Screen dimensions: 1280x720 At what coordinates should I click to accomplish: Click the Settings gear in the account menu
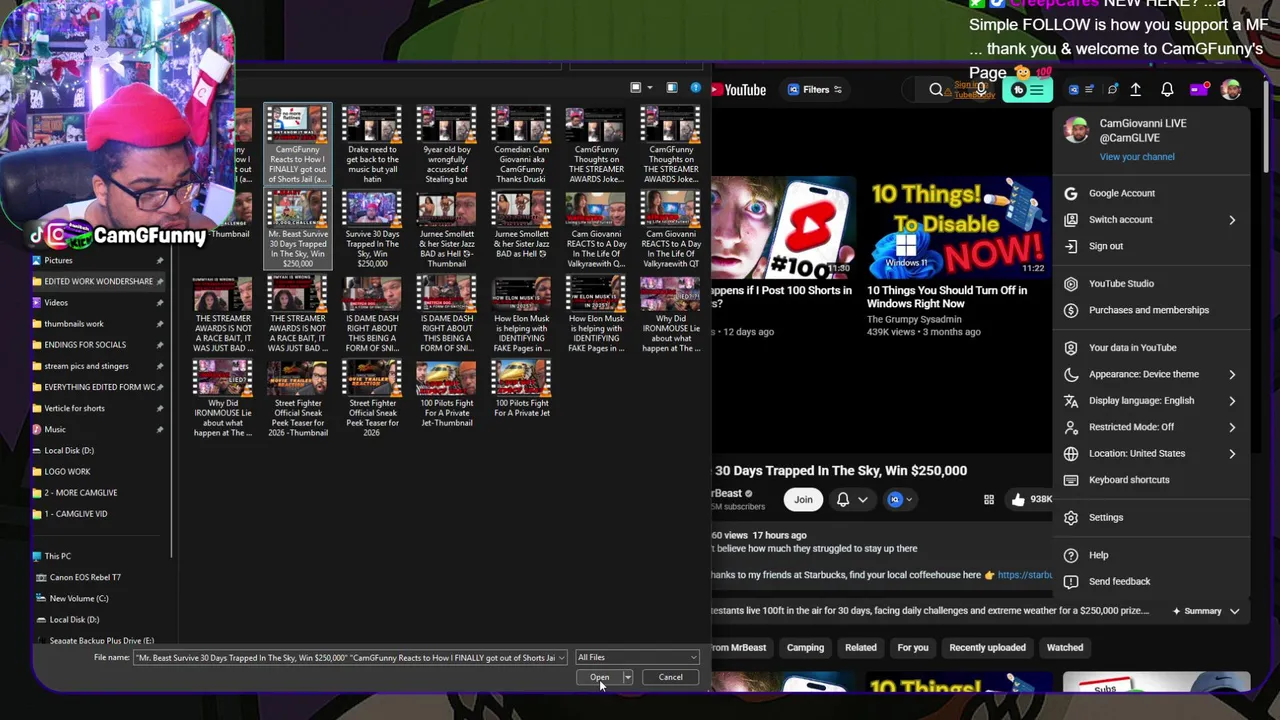pyautogui.click(x=1071, y=518)
